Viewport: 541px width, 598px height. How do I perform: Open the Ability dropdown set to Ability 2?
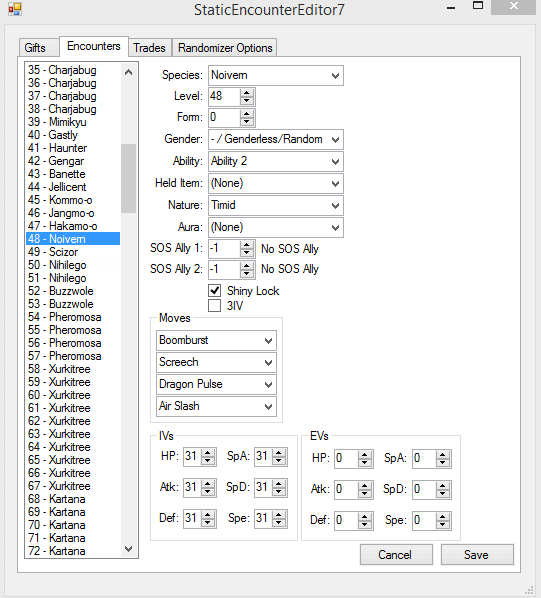point(276,161)
